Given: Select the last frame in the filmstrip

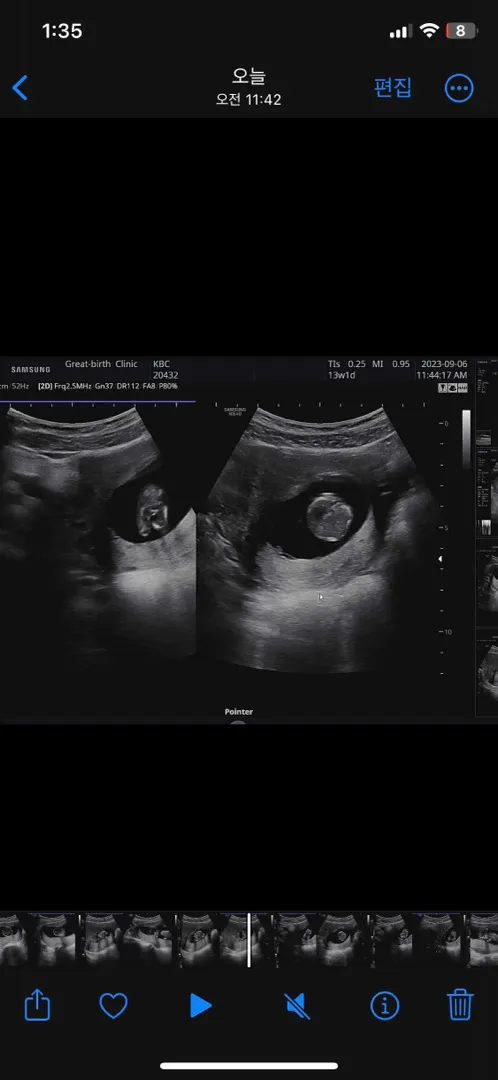Looking at the screenshot, I should pyautogui.click(x=484, y=940).
